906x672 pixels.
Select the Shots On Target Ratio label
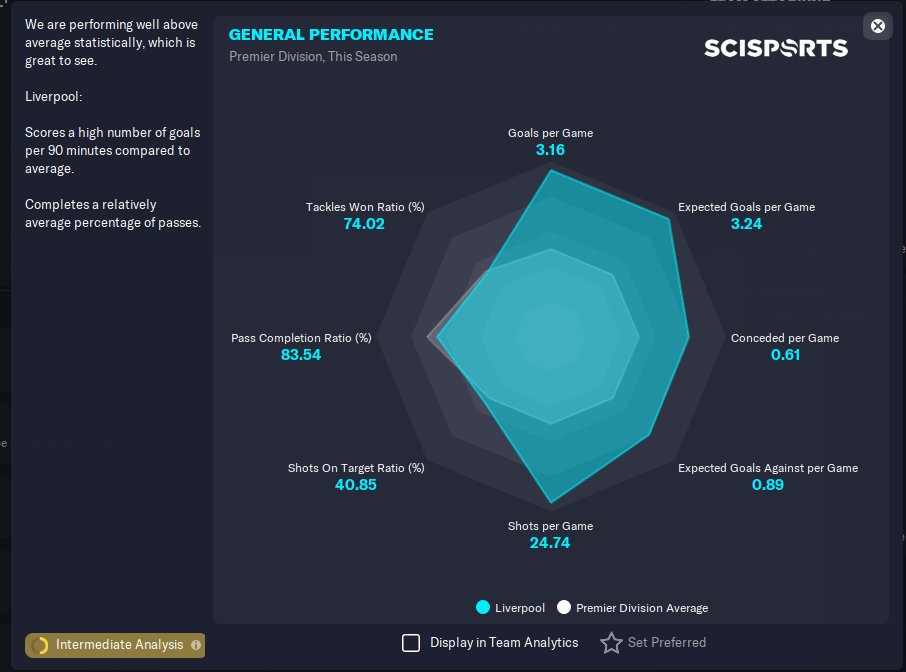[x=356, y=468]
